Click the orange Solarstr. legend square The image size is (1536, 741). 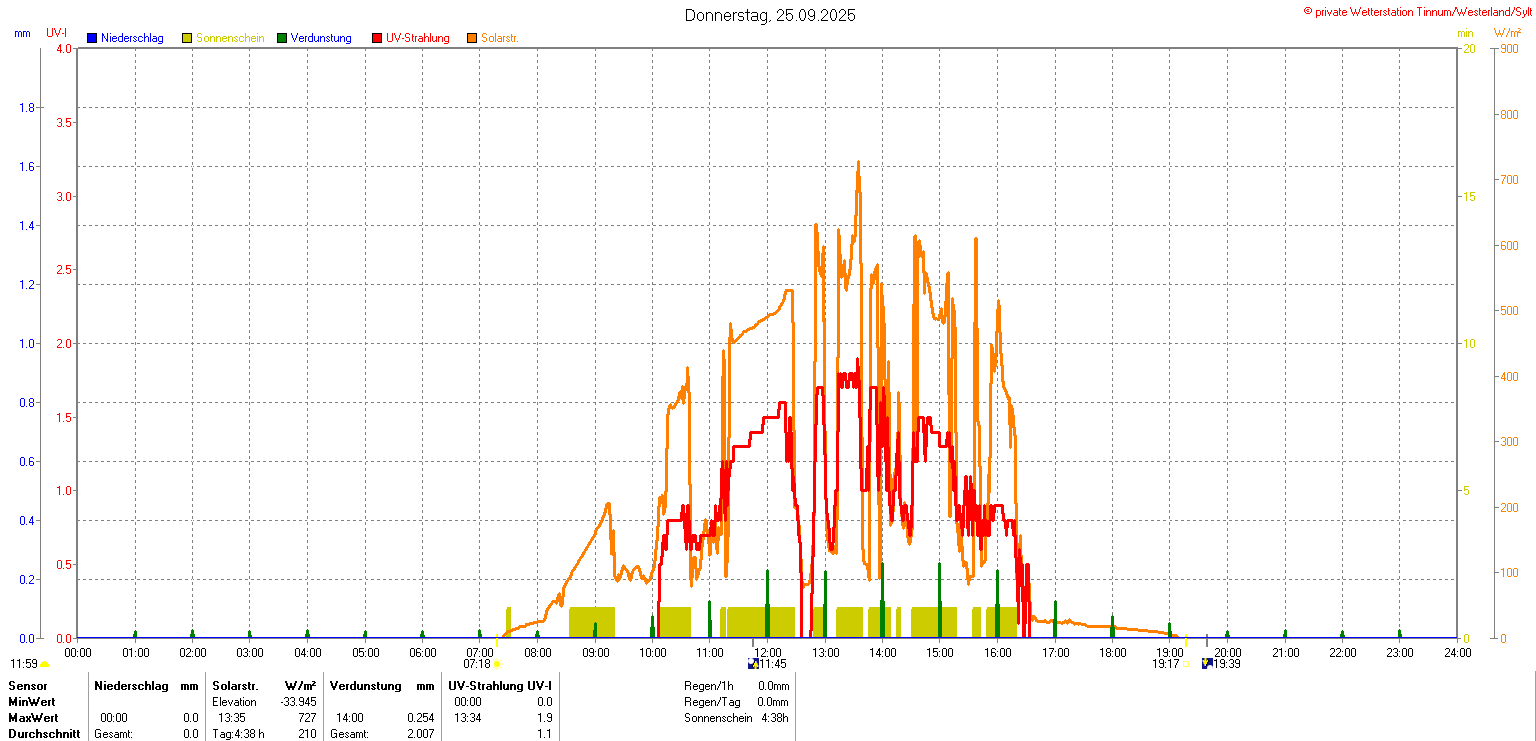click(x=472, y=38)
